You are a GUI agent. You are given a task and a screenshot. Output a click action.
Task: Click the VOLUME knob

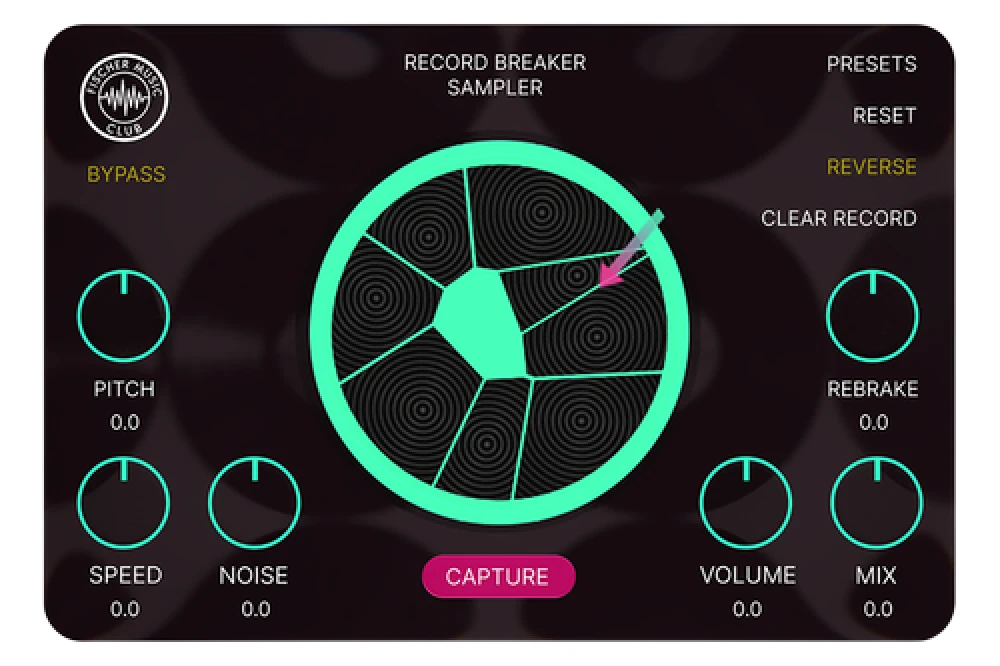(746, 502)
